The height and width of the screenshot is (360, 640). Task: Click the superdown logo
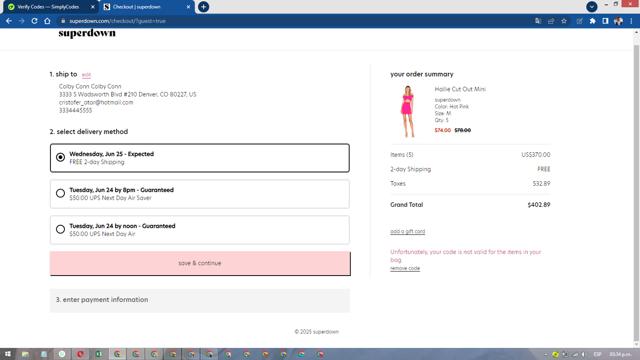click(x=87, y=33)
